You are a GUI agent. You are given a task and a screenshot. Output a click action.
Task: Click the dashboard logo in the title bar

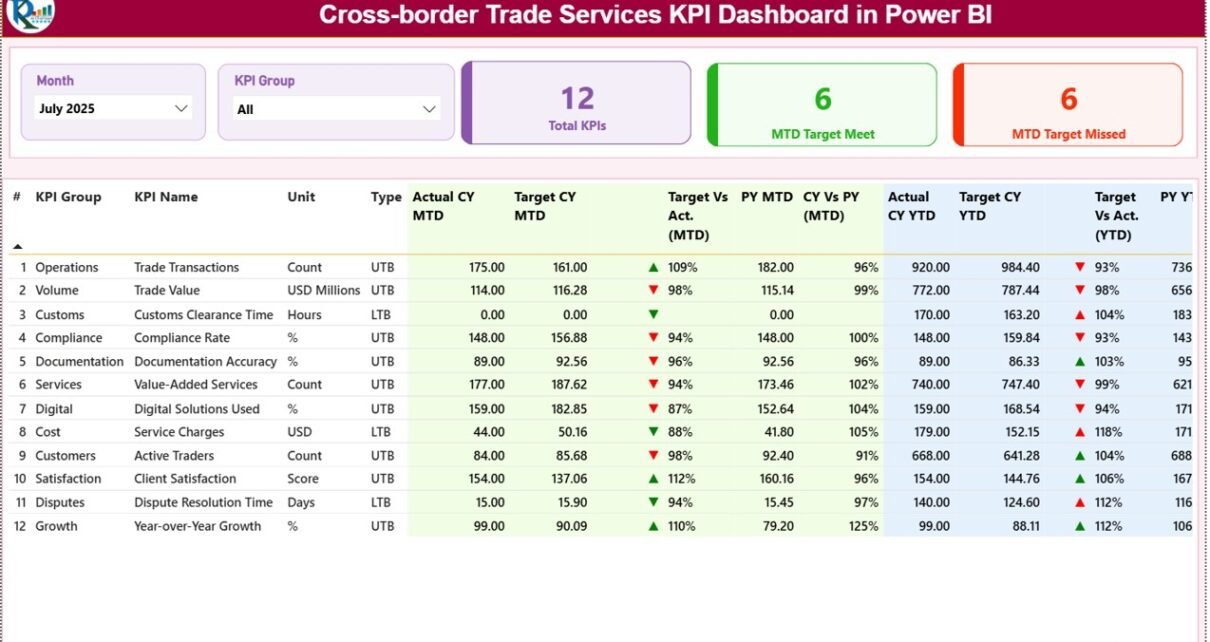click(30, 14)
